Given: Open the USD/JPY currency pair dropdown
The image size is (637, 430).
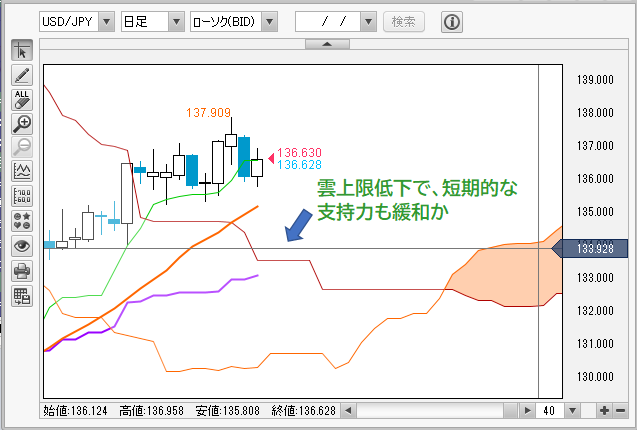Looking at the screenshot, I should pyautogui.click(x=106, y=22).
